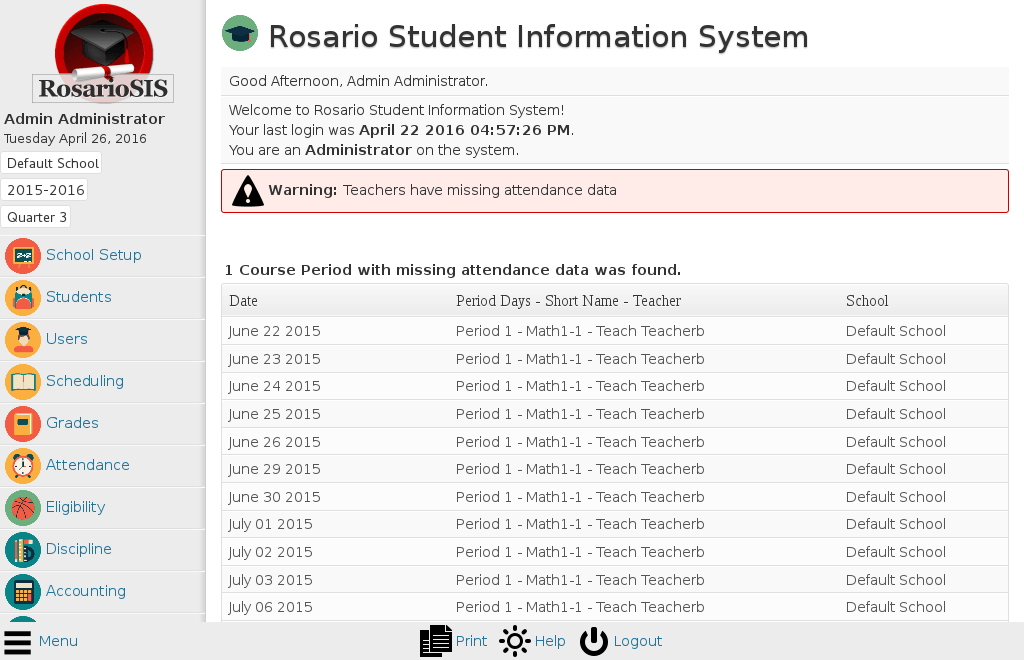The width and height of the screenshot is (1024, 660).
Task: Open the Grades module
Action: tap(72, 423)
